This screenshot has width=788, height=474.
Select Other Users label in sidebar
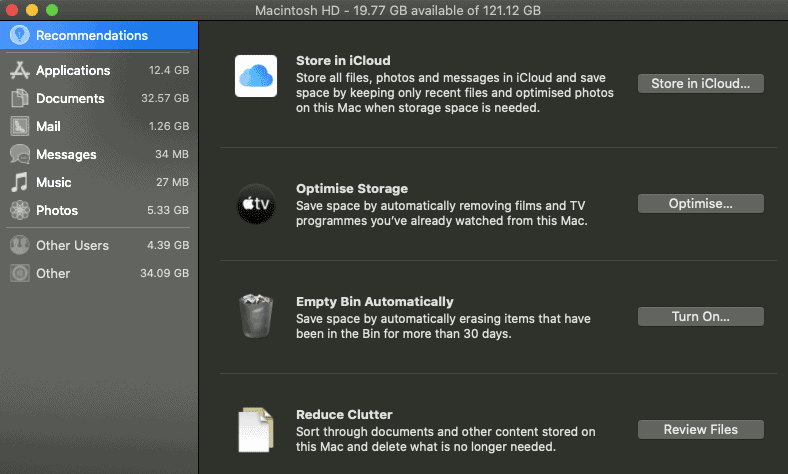(72, 245)
